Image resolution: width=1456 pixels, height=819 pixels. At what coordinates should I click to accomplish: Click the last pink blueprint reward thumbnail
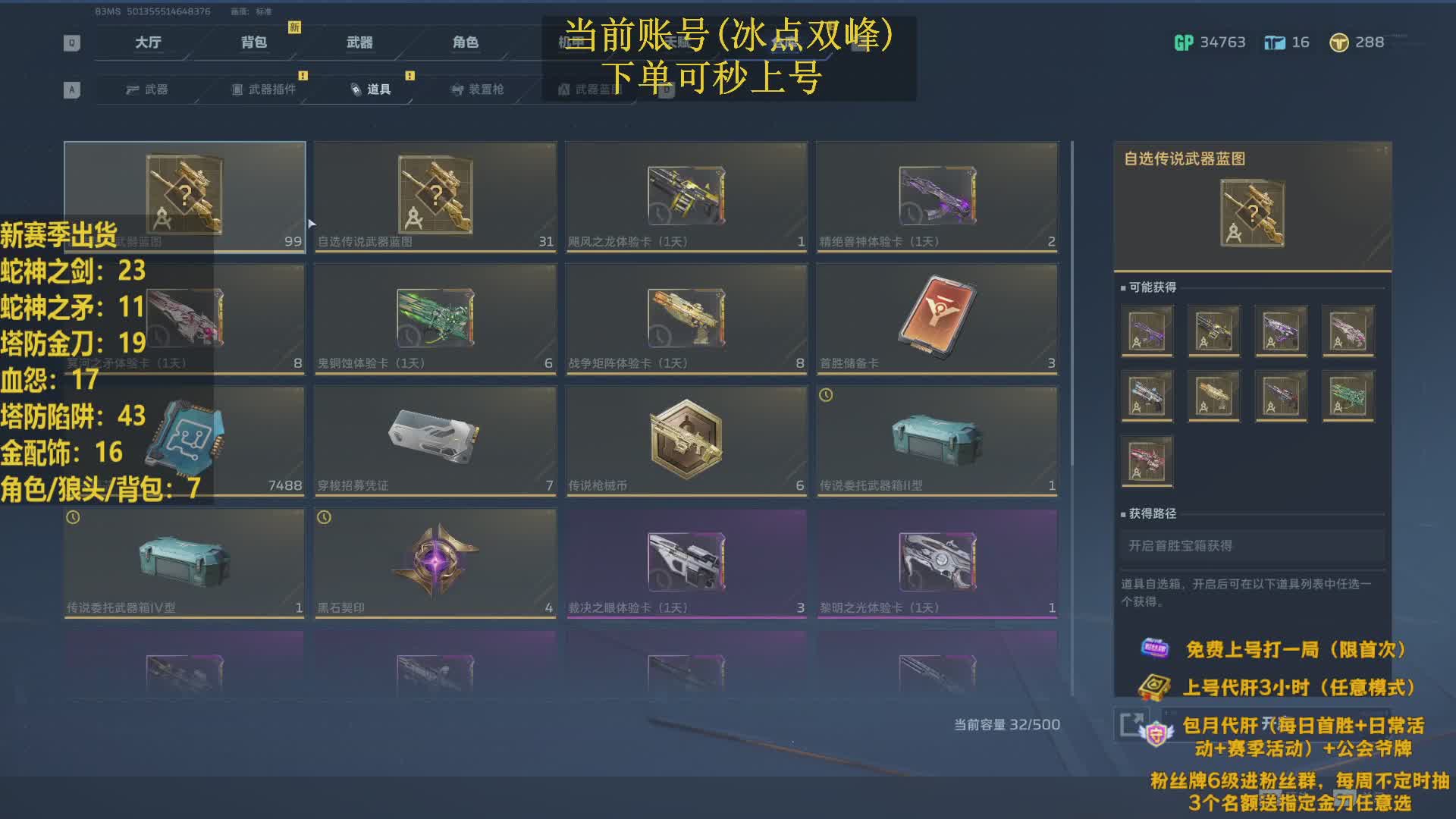pyautogui.click(x=1147, y=461)
